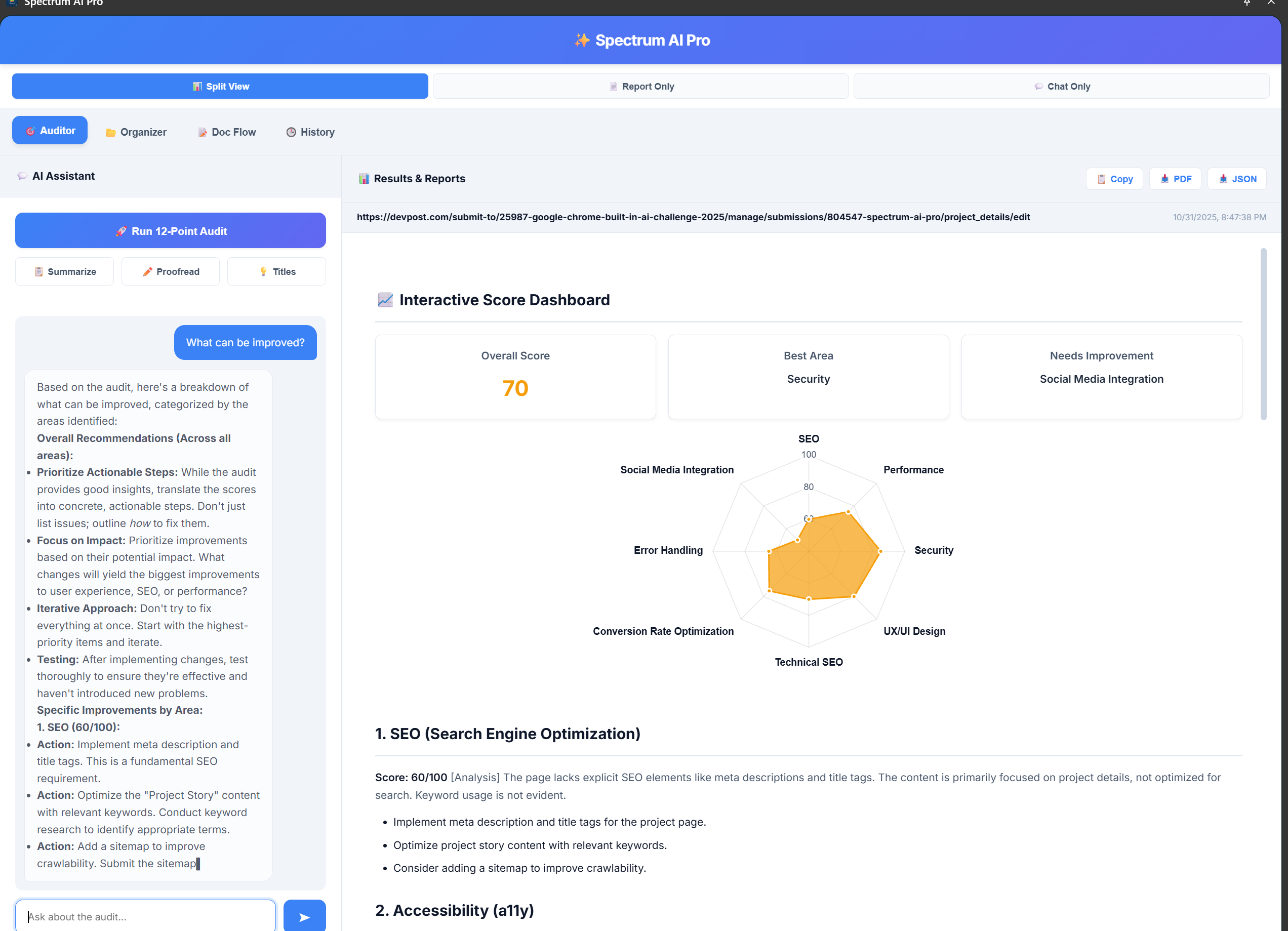The height and width of the screenshot is (931, 1288).
Task: Switch to Chat Only mode
Action: [x=1061, y=87]
